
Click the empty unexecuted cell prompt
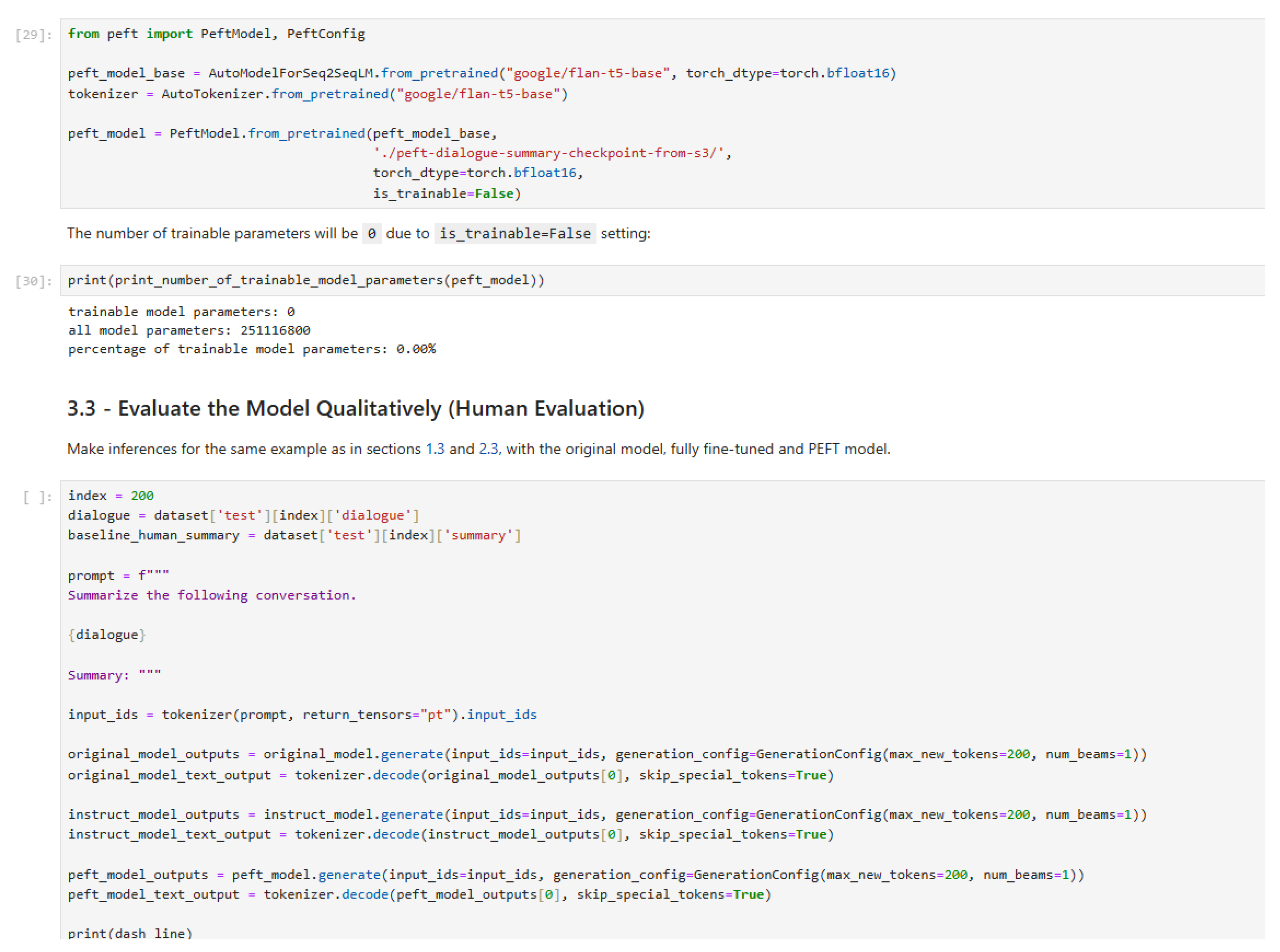point(37,497)
